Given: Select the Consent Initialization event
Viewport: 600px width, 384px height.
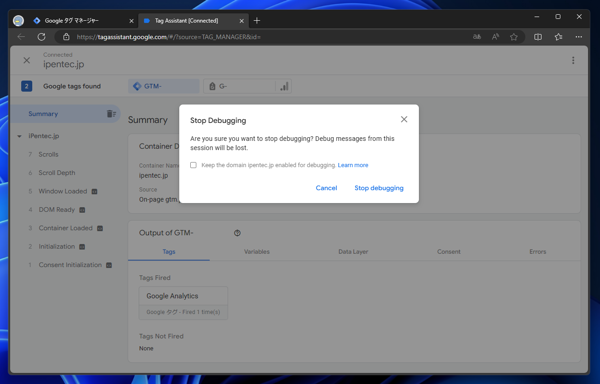Looking at the screenshot, I should pos(70,265).
